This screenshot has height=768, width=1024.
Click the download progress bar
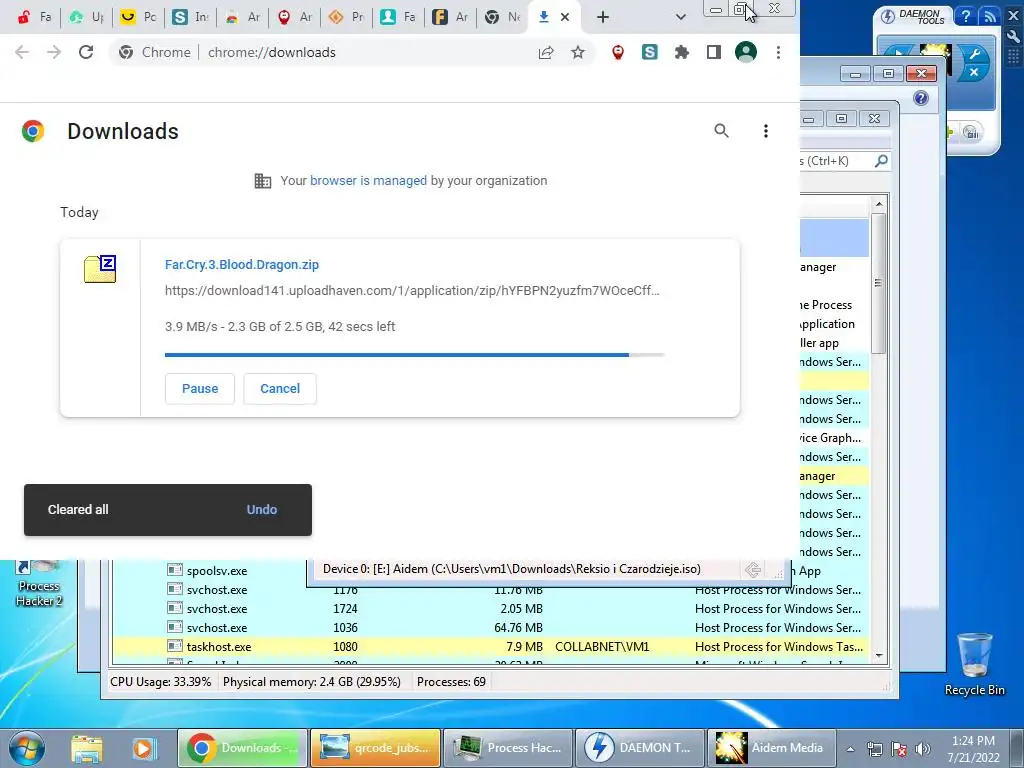pyautogui.click(x=415, y=355)
